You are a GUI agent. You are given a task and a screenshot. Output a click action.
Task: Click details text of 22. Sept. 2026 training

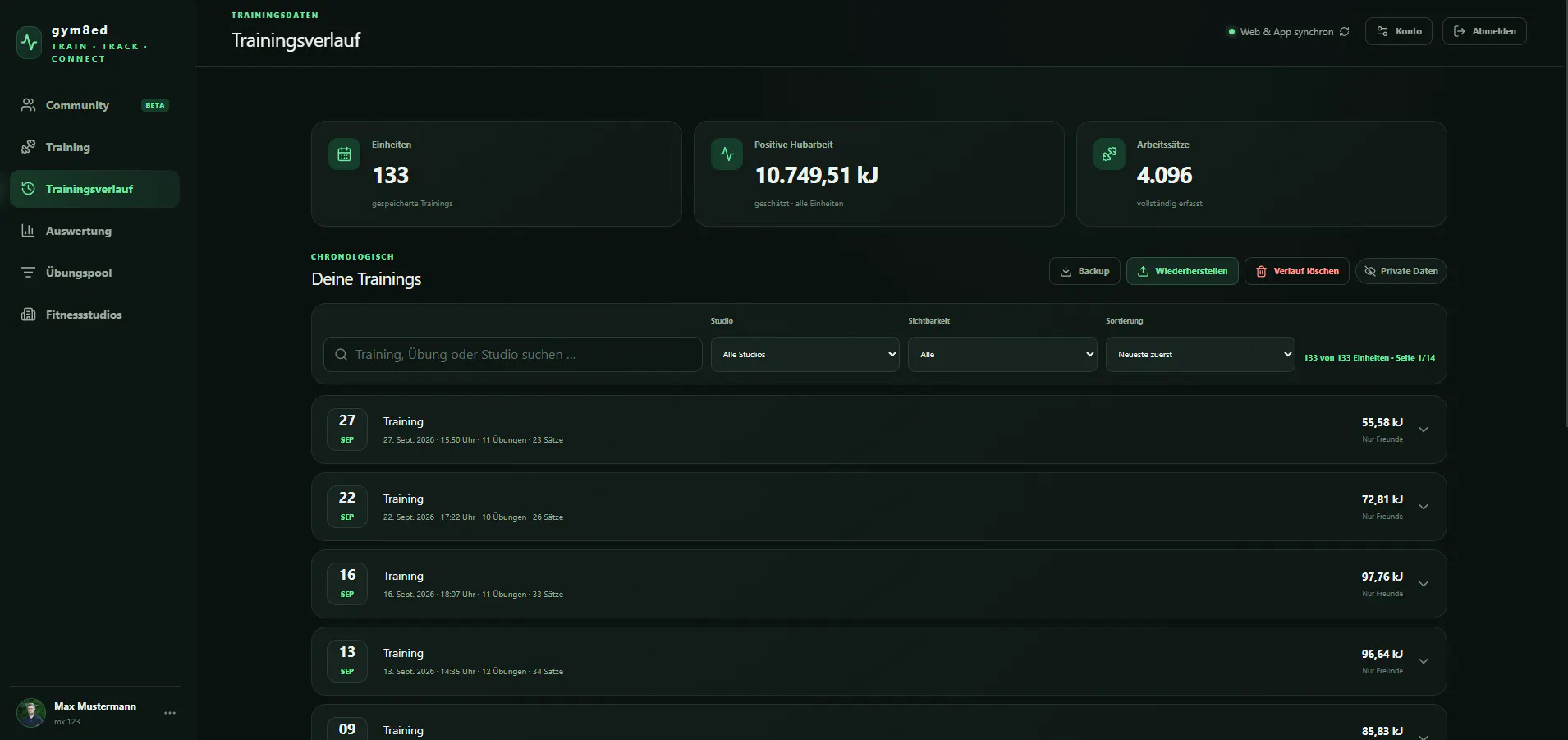tap(473, 517)
